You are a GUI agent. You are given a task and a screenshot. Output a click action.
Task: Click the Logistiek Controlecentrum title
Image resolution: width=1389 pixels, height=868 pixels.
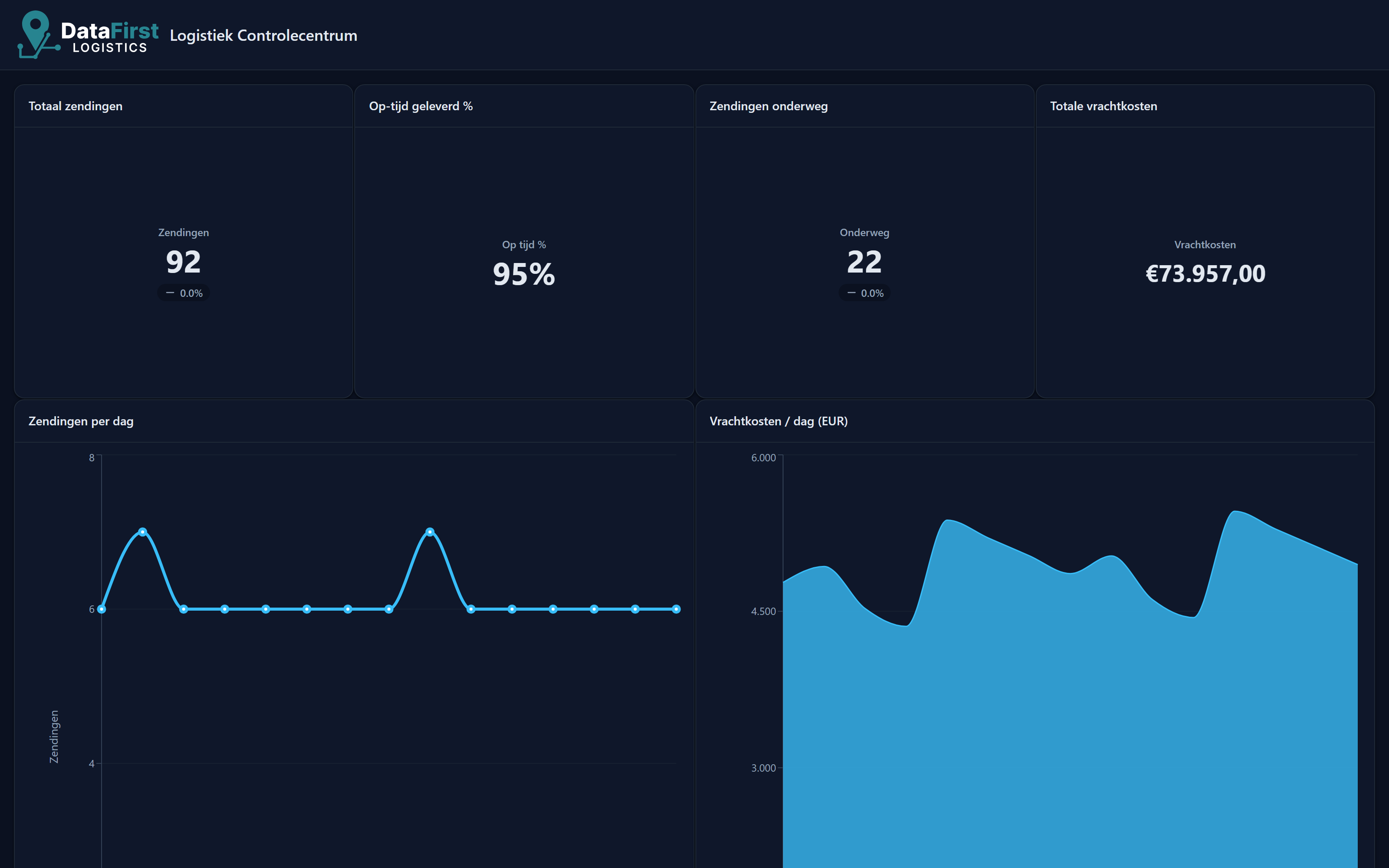point(263,36)
